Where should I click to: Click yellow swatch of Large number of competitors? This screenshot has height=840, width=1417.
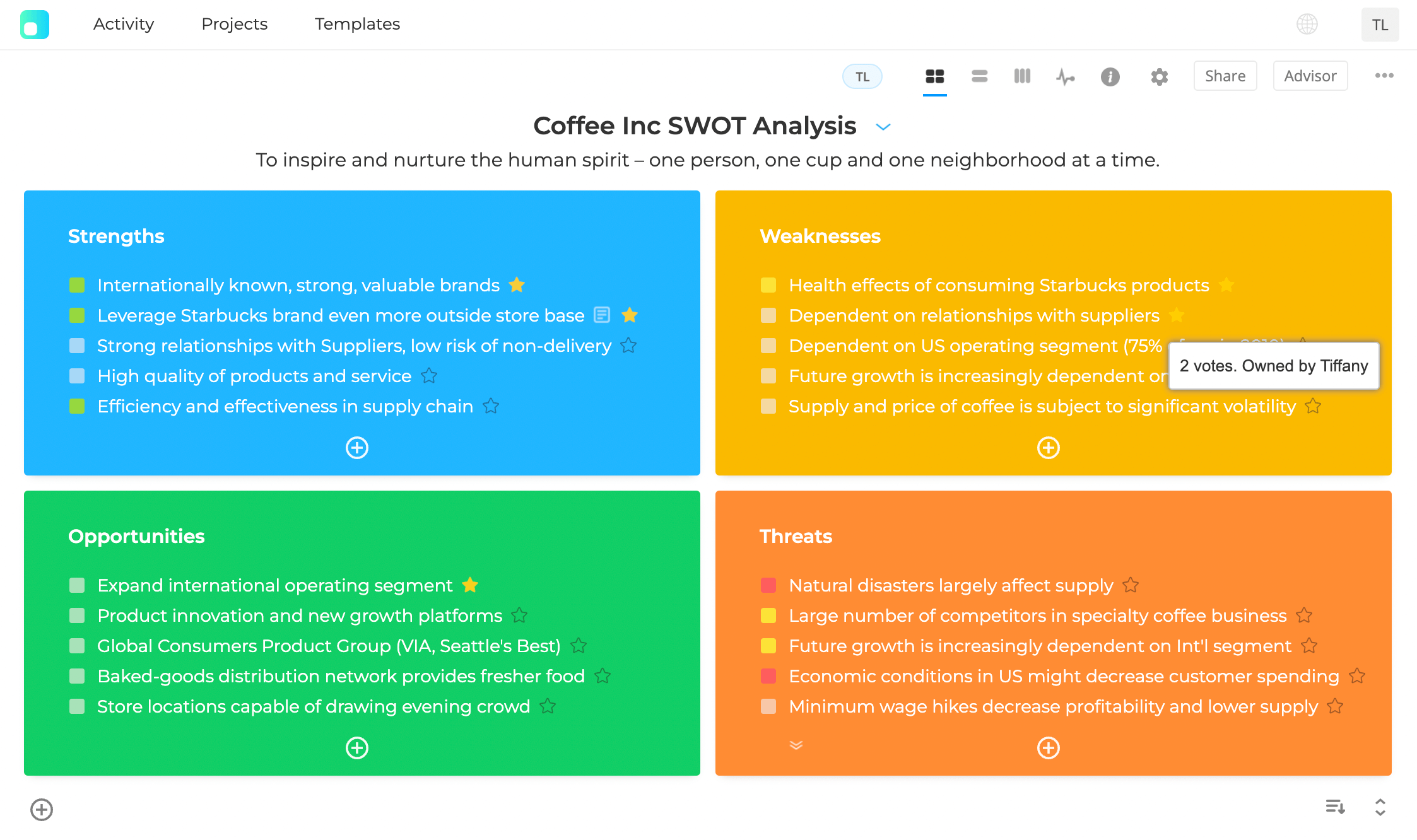click(x=768, y=615)
